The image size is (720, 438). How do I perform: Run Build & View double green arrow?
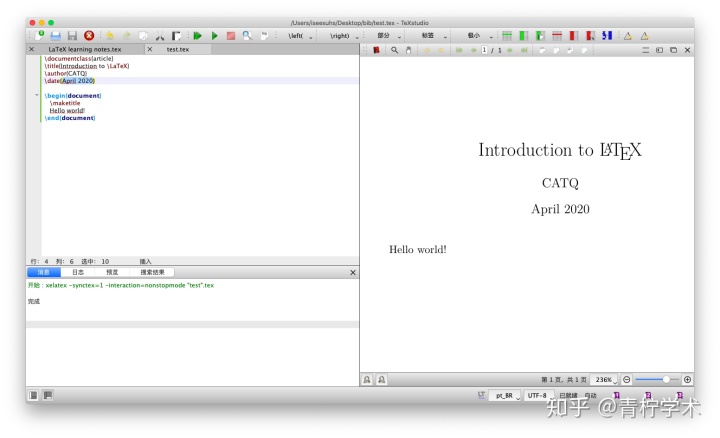[197, 35]
